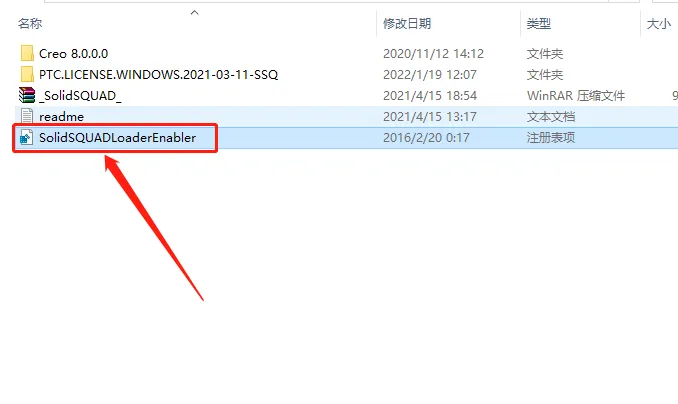The image size is (678, 404).
Task: Click the 注册表项 type of SolidSQUADLoaderEnabler
Action: click(550, 138)
